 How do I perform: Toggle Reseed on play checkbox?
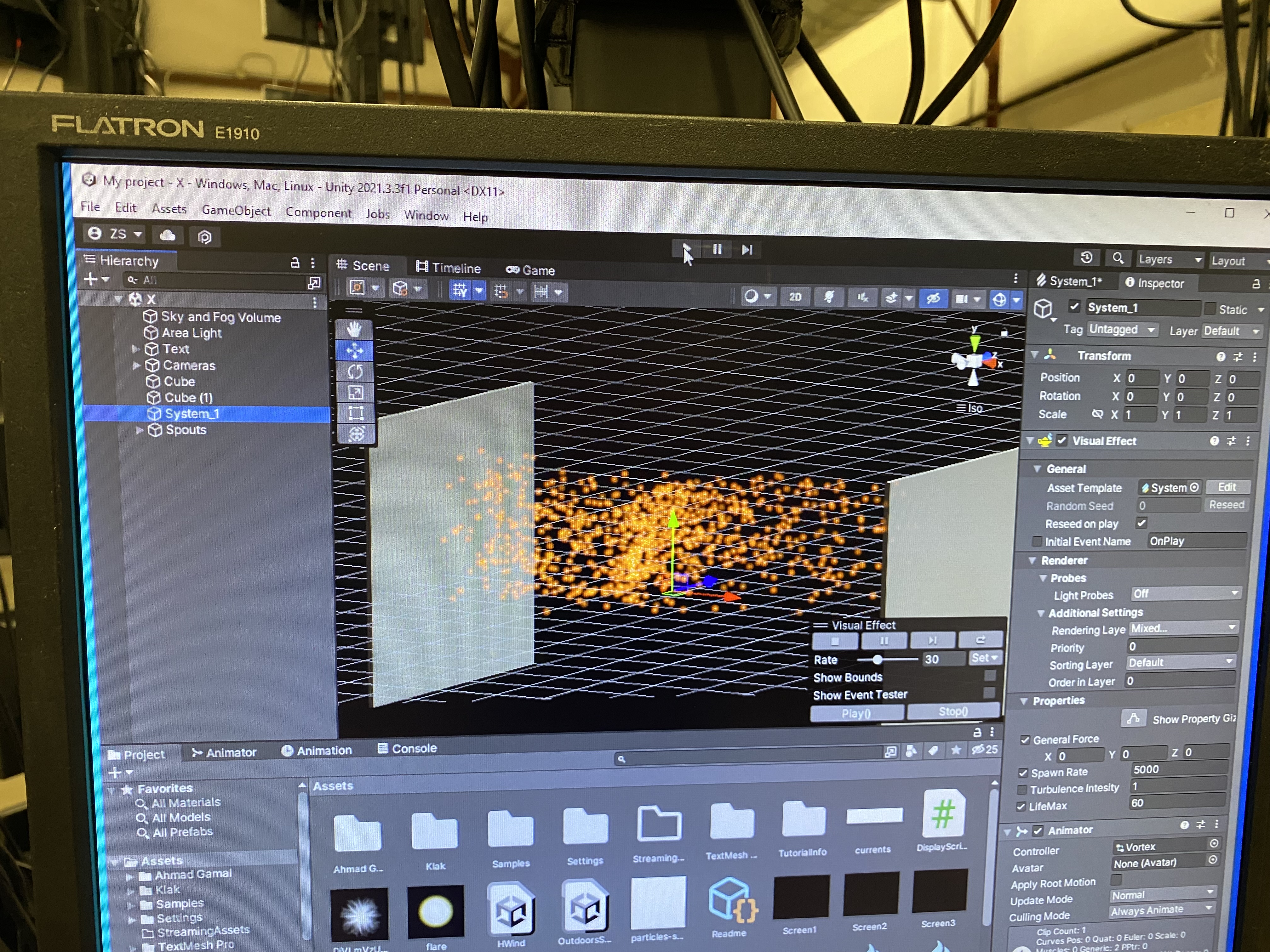pyautogui.click(x=1141, y=523)
